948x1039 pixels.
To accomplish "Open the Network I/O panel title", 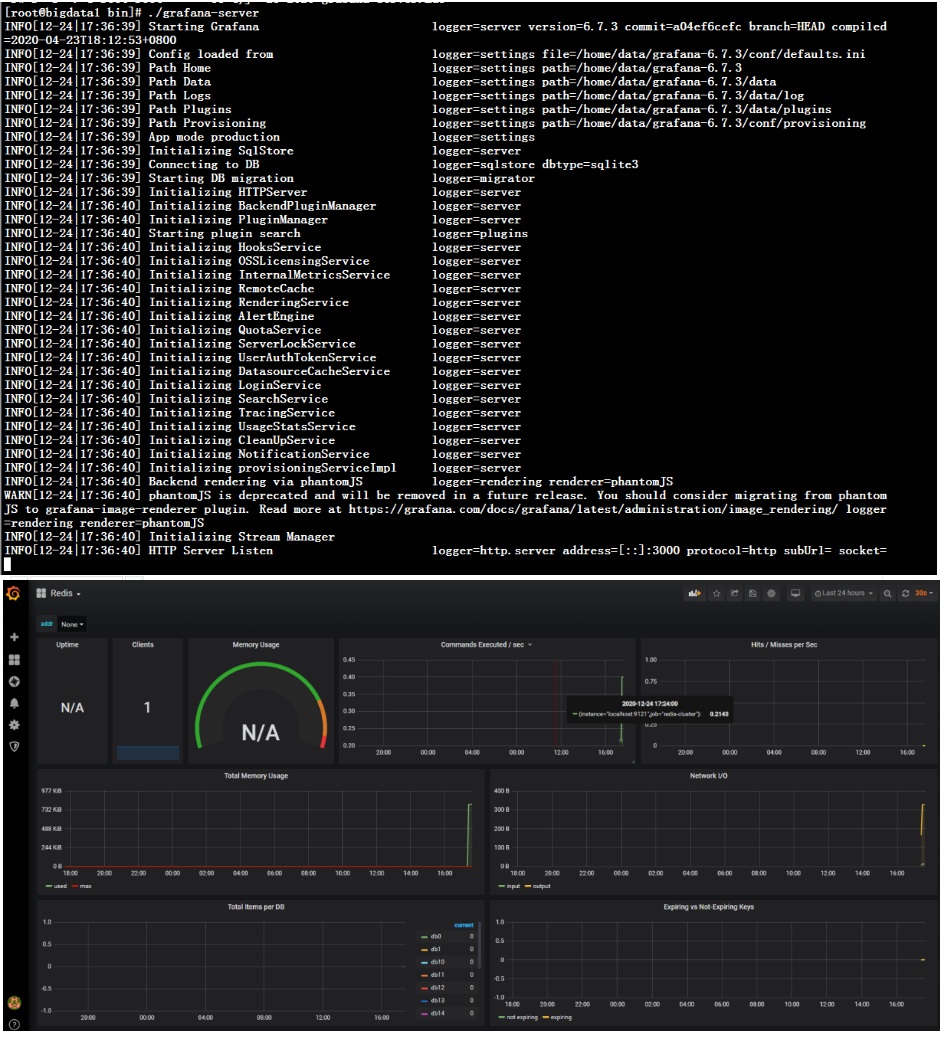I will tap(709, 775).
